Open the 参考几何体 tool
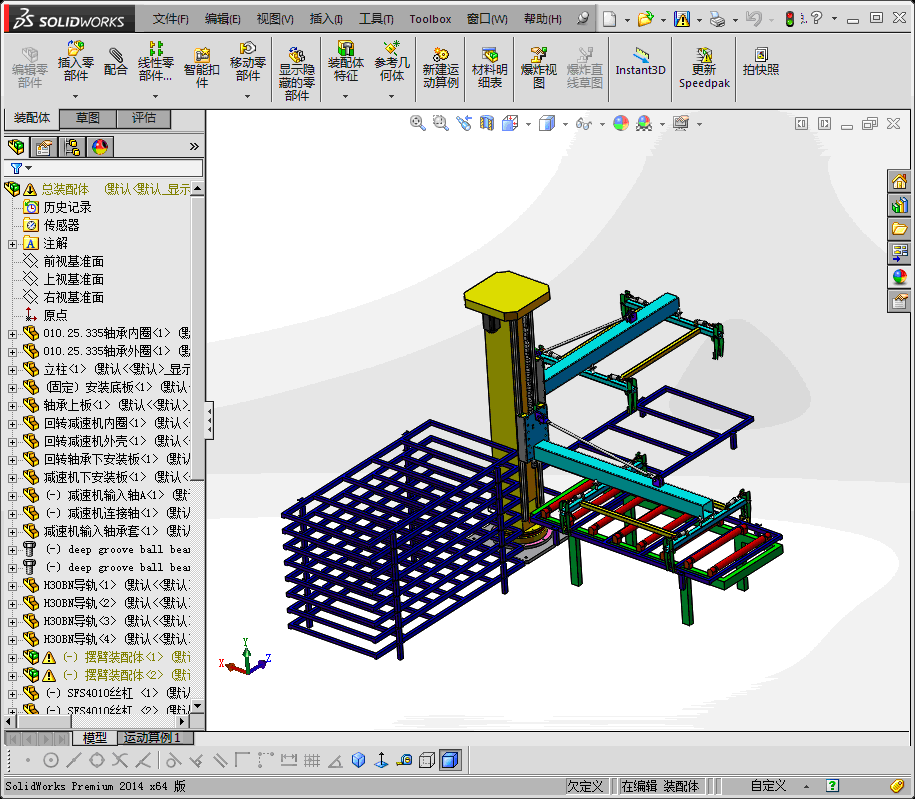915x799 pixels. [392, 61]
